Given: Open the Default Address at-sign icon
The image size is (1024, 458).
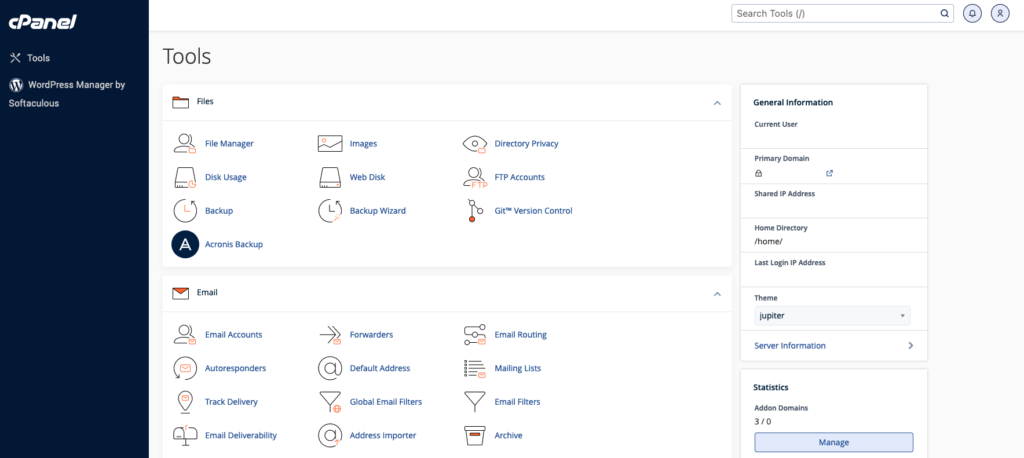Looking at the screenshot, I should [x=330, y=368].
